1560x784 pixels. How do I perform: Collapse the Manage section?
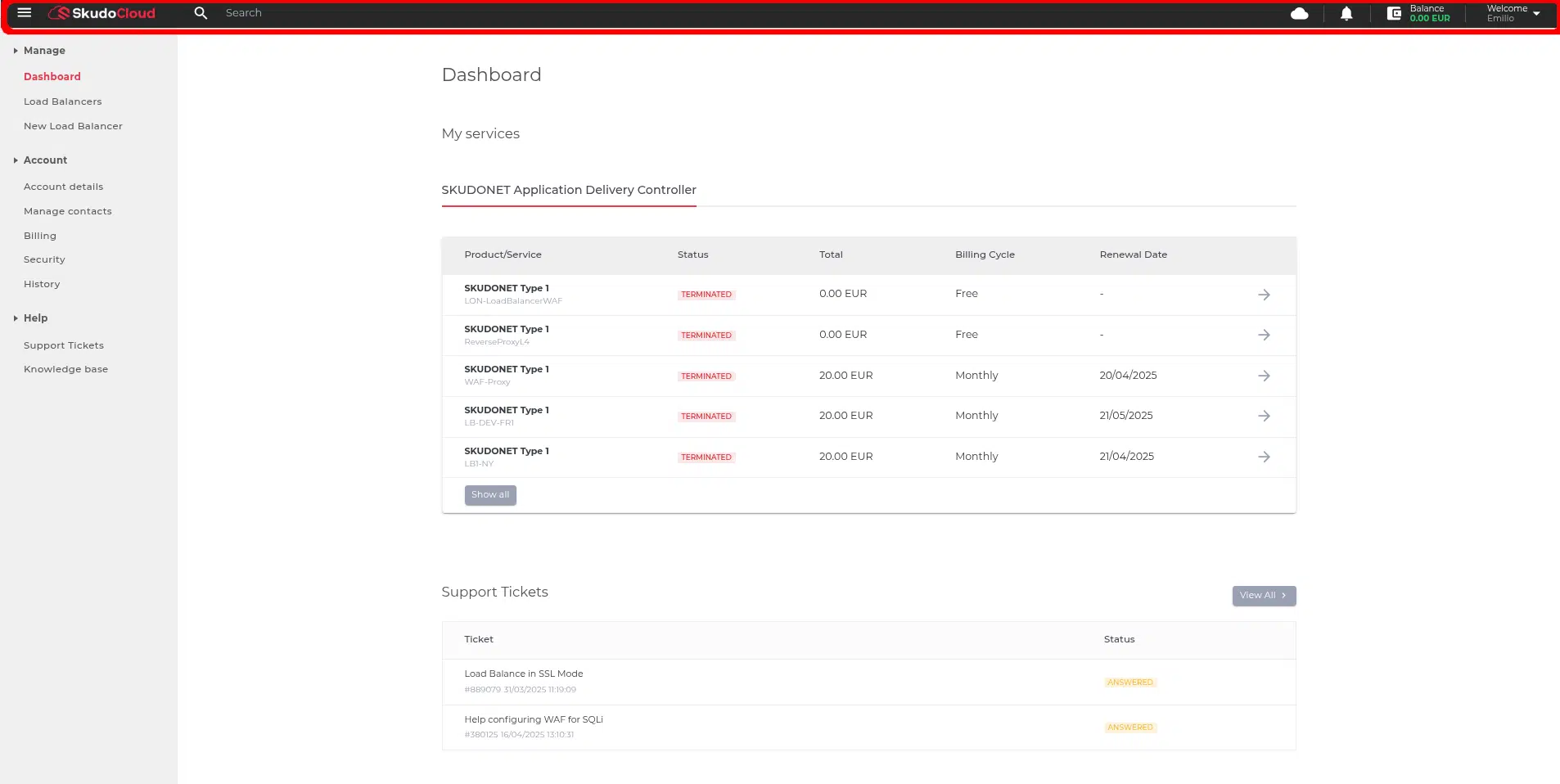(x=39, y=51)
